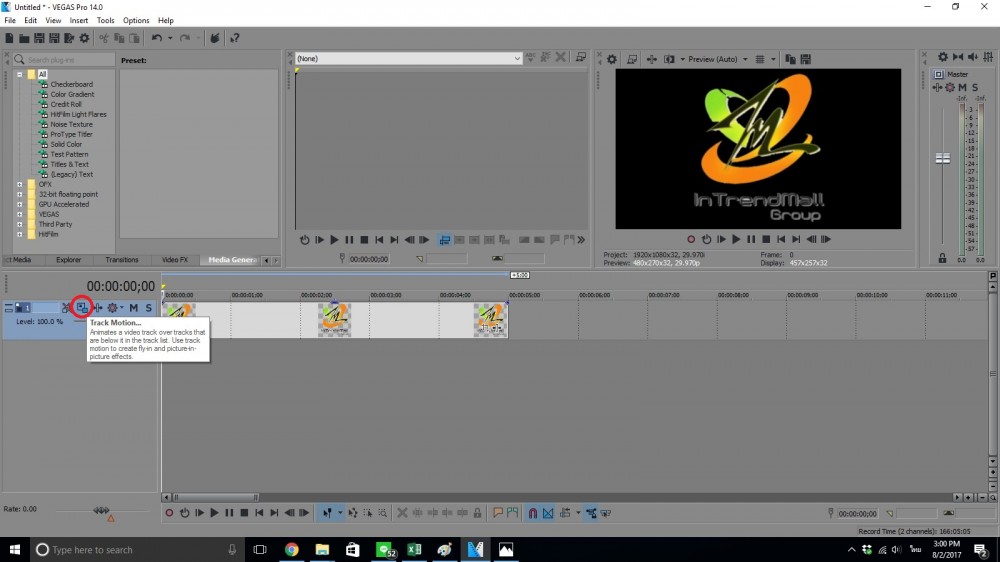1000x562 pixels.
Task: Lock Master fader channels padlock
Action: point(943,258)
